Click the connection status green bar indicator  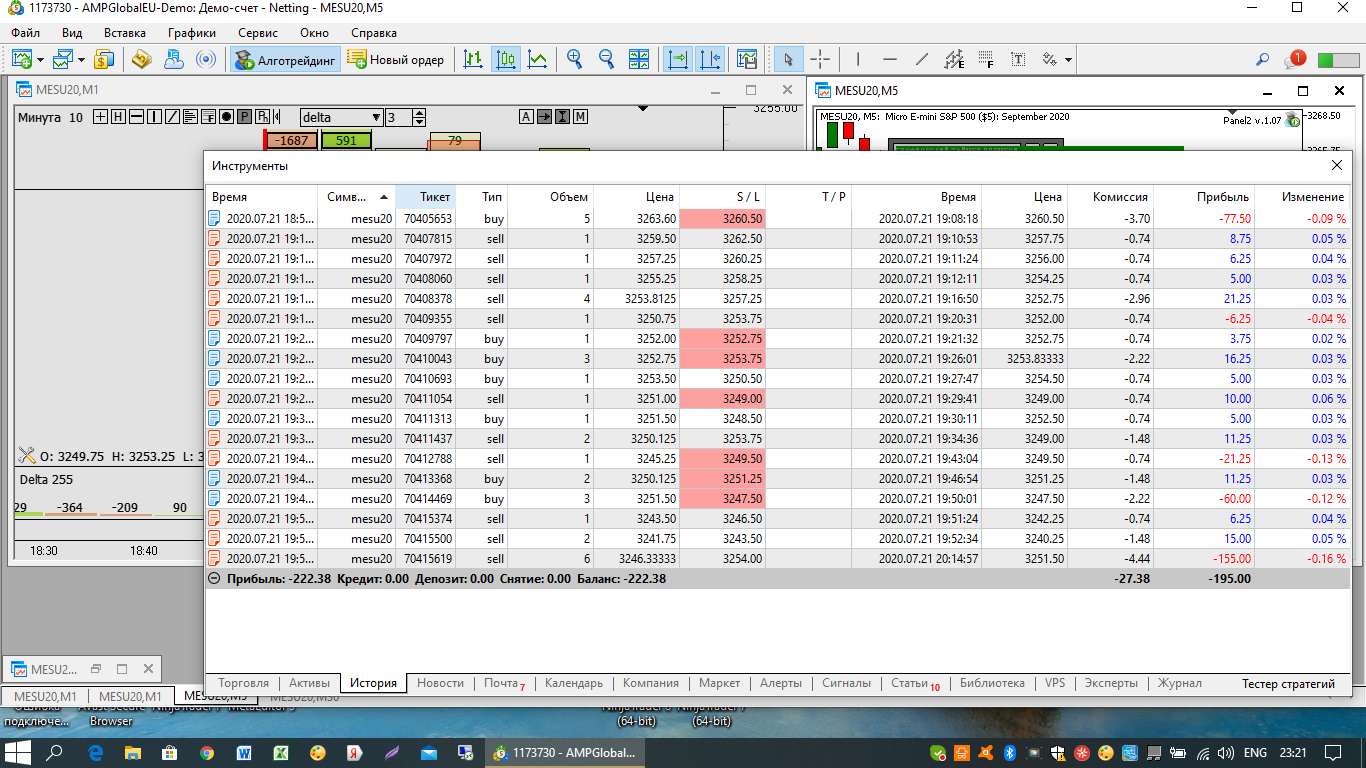1338,59
